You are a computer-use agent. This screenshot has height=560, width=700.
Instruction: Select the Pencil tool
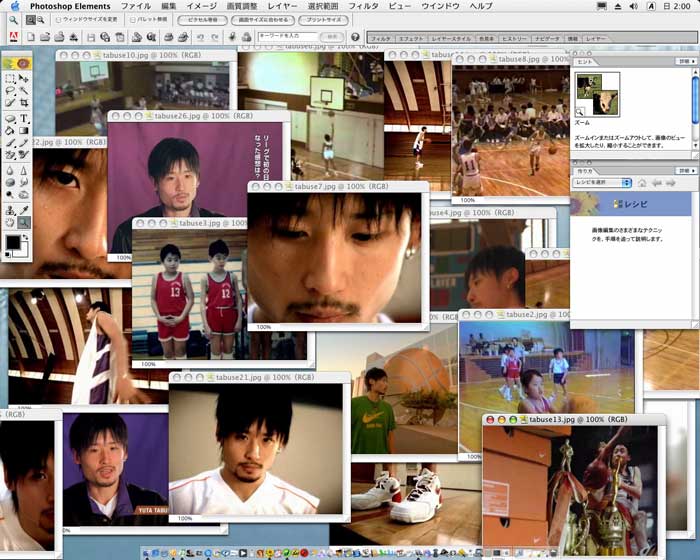pos(24,143)
